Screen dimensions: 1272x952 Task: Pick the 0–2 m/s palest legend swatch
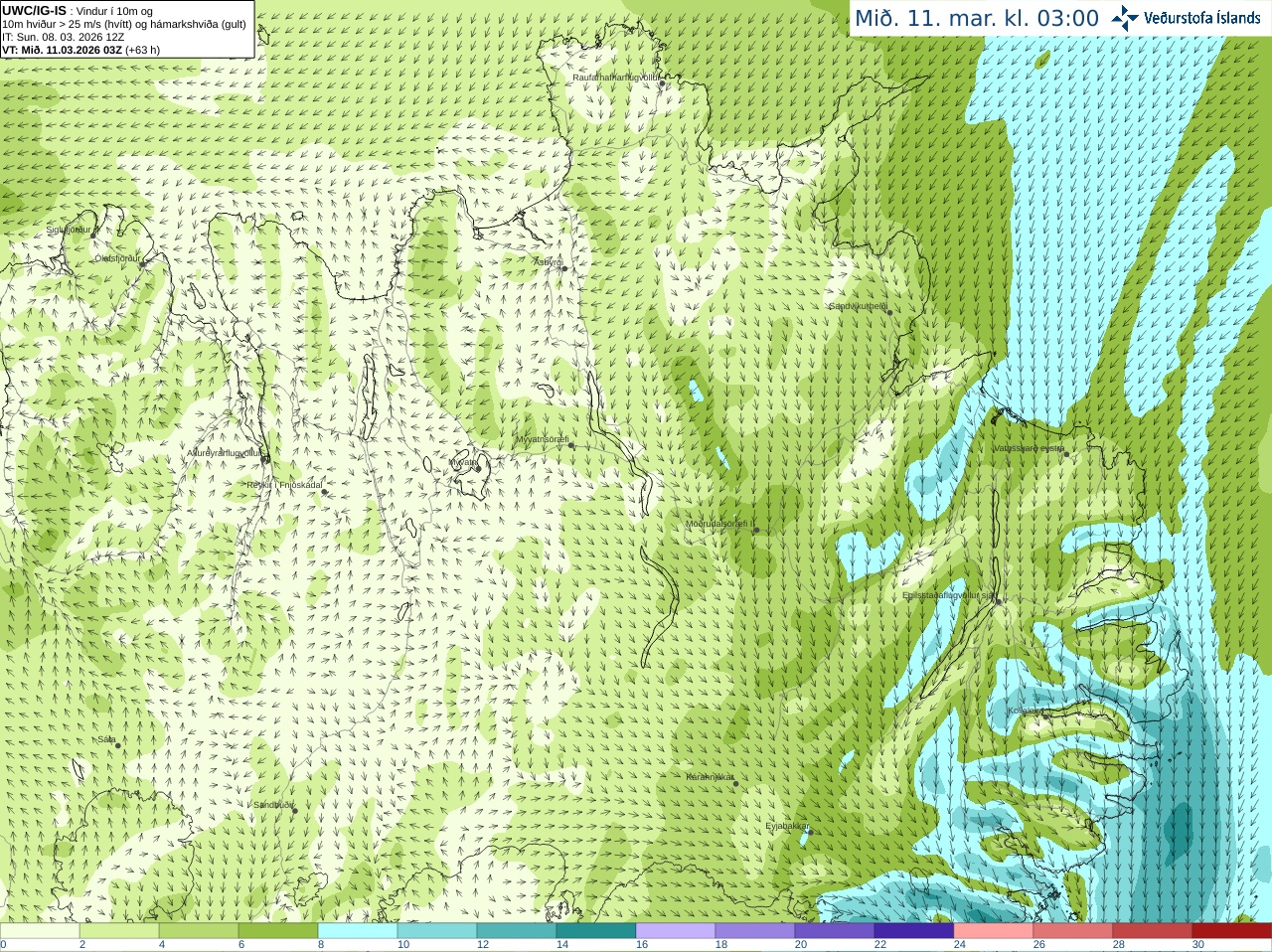coord(40,931)
